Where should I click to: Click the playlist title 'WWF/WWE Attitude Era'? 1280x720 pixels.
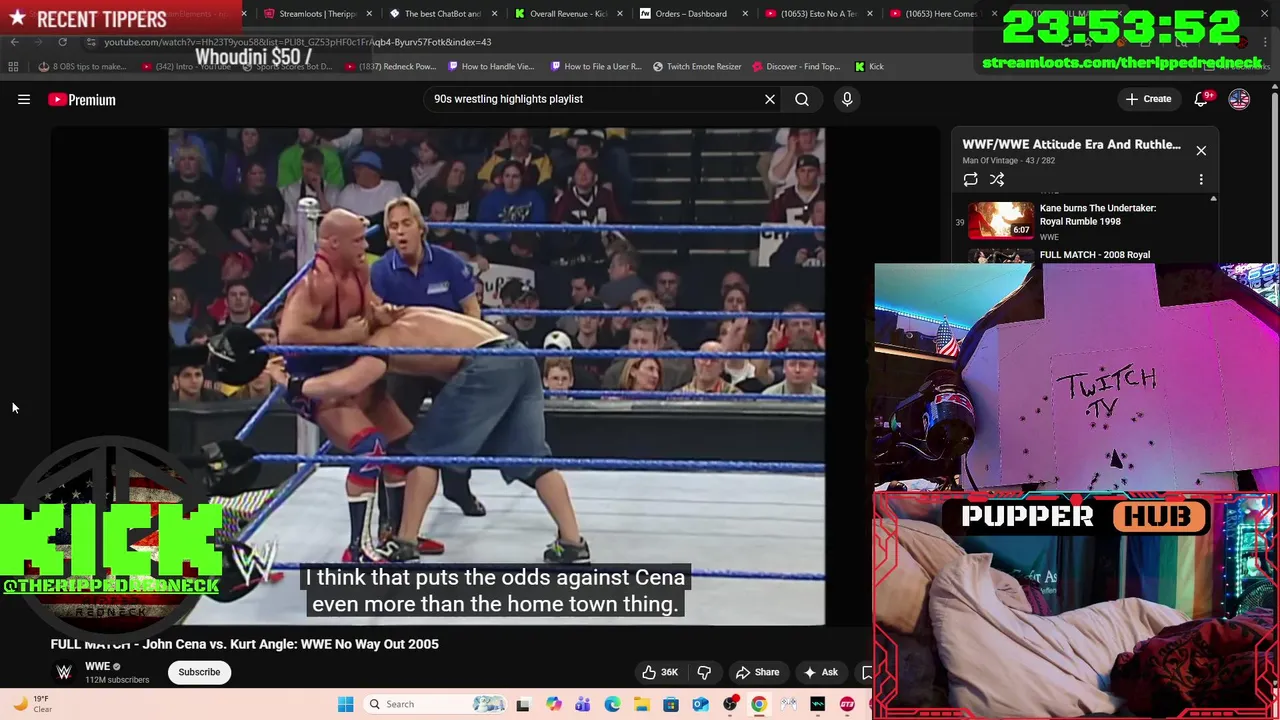click(x=1071, y=144)
